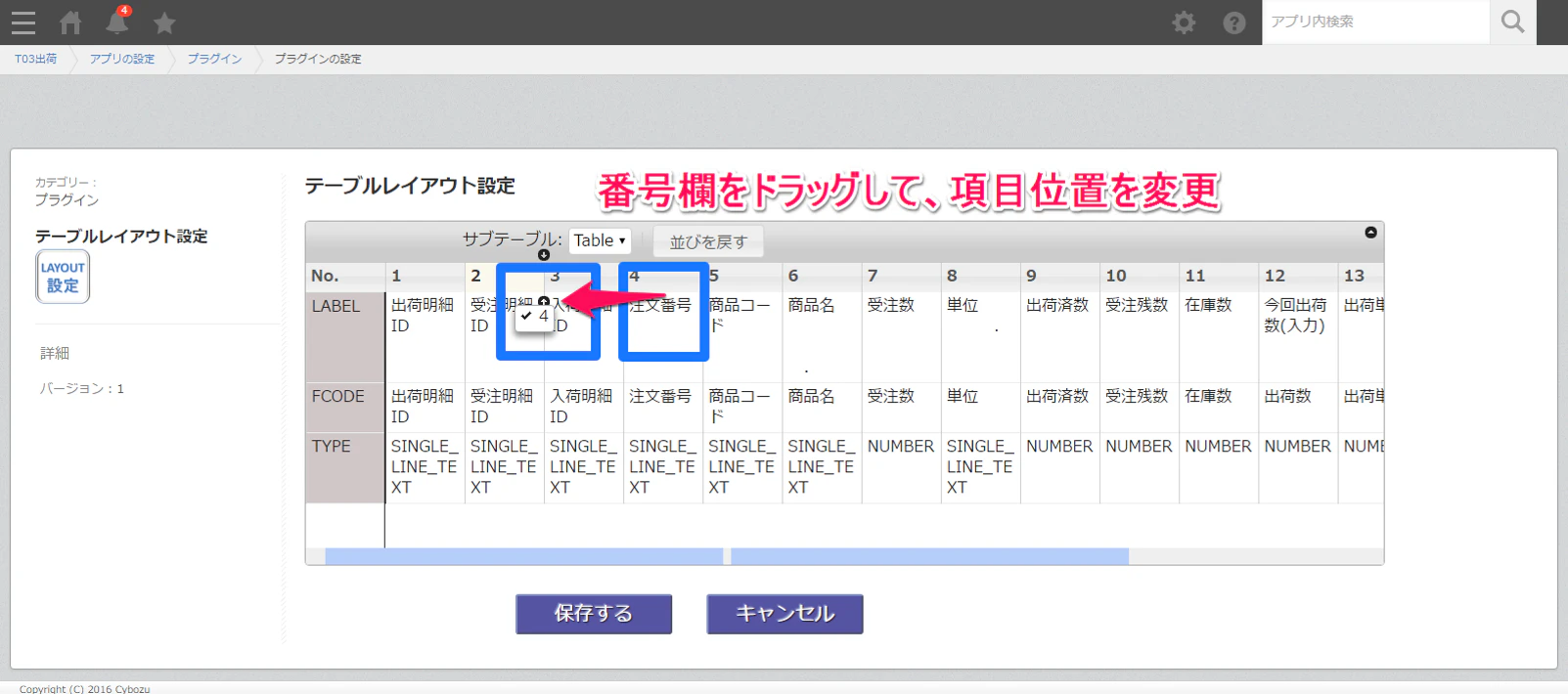Click the LAYOUT設定 plugin icon
The width and height of the screenshot is (1568, 694).
tap(63, 277)
